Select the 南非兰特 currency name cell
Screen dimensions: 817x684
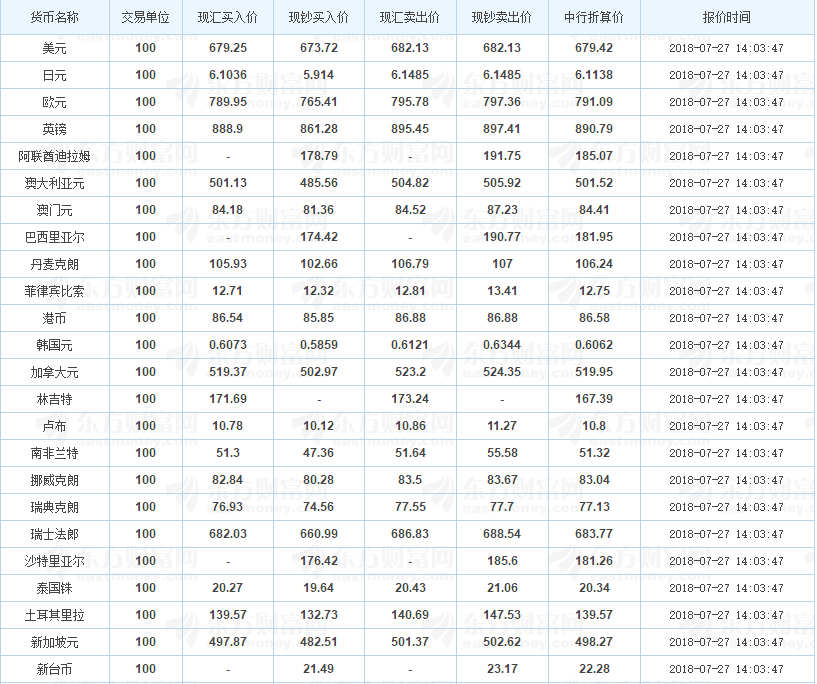[55, 453]
